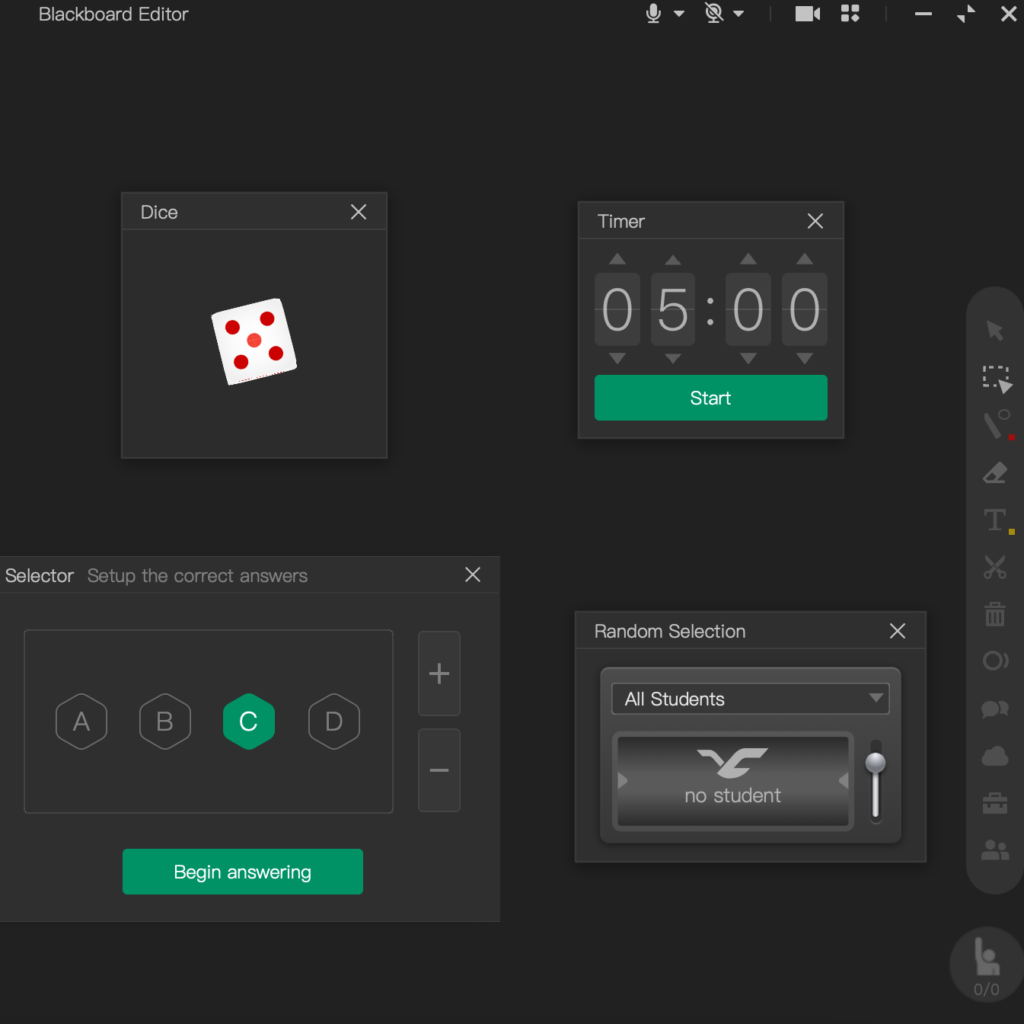1024x1024 pixels.
Task: Open the cloud storage icon
Action: (x=995, y=757)
